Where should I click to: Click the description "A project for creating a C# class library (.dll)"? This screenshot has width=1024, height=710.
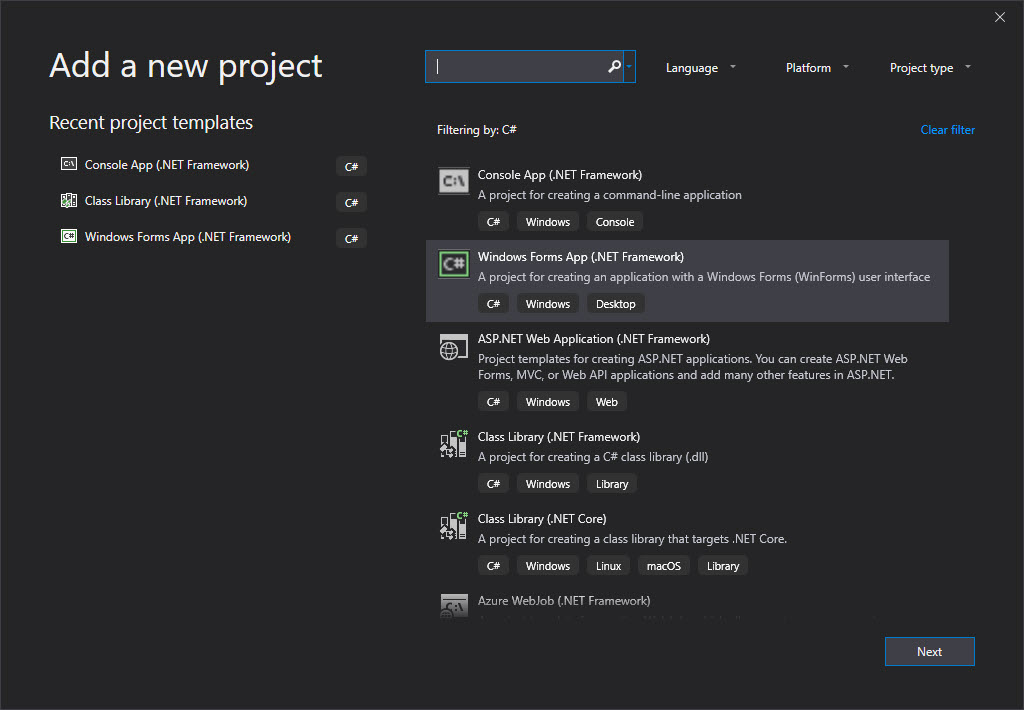coord(592,457)
